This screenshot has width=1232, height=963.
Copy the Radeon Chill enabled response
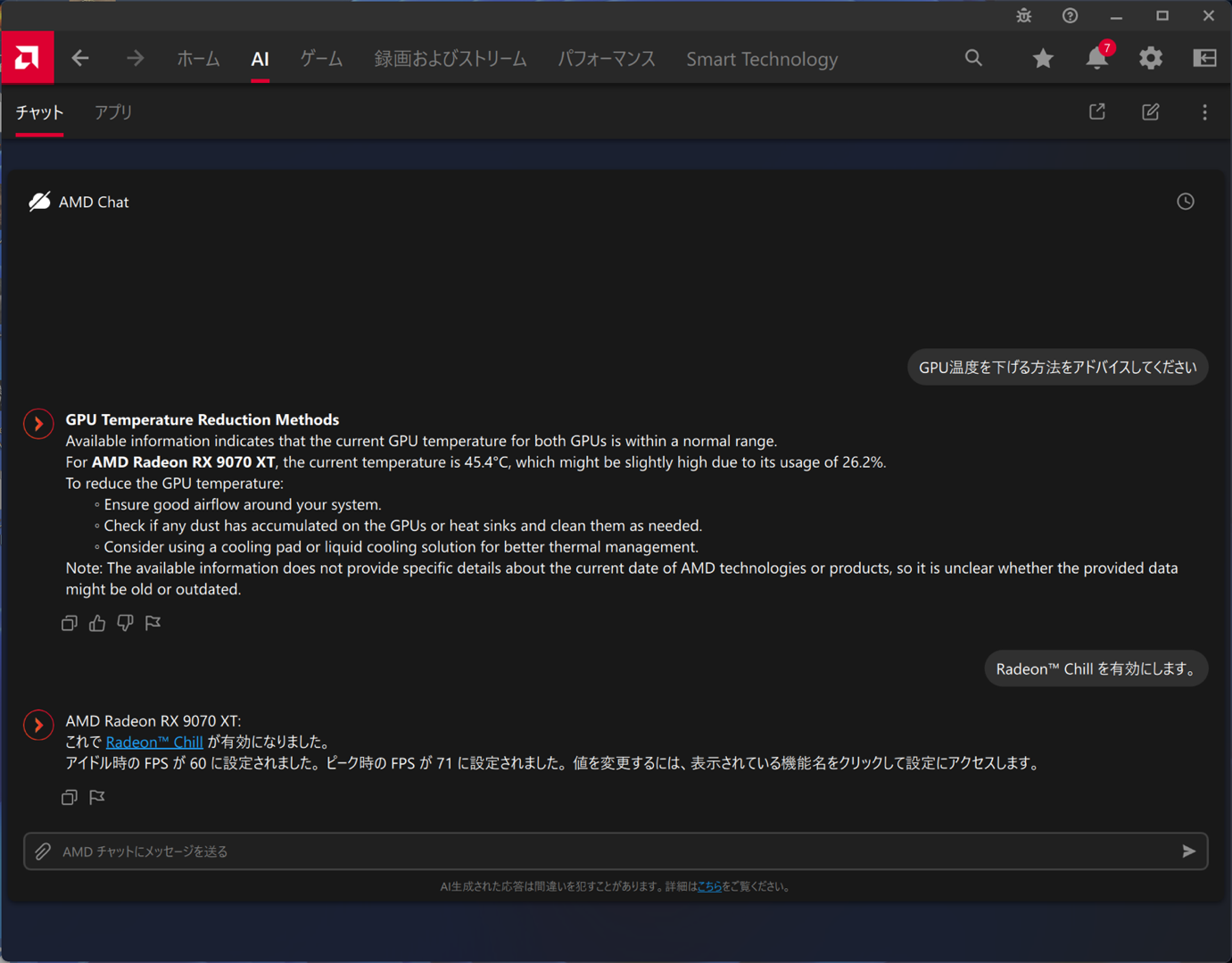(69, 797)
